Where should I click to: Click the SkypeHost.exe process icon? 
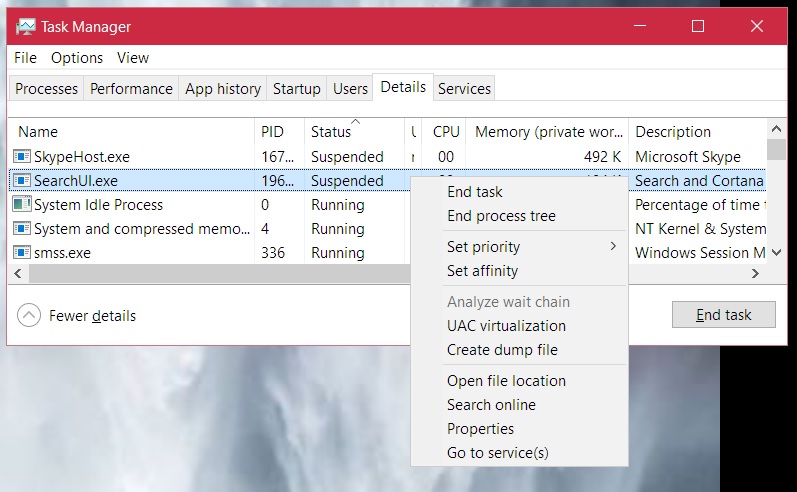[x=22, y=156]
